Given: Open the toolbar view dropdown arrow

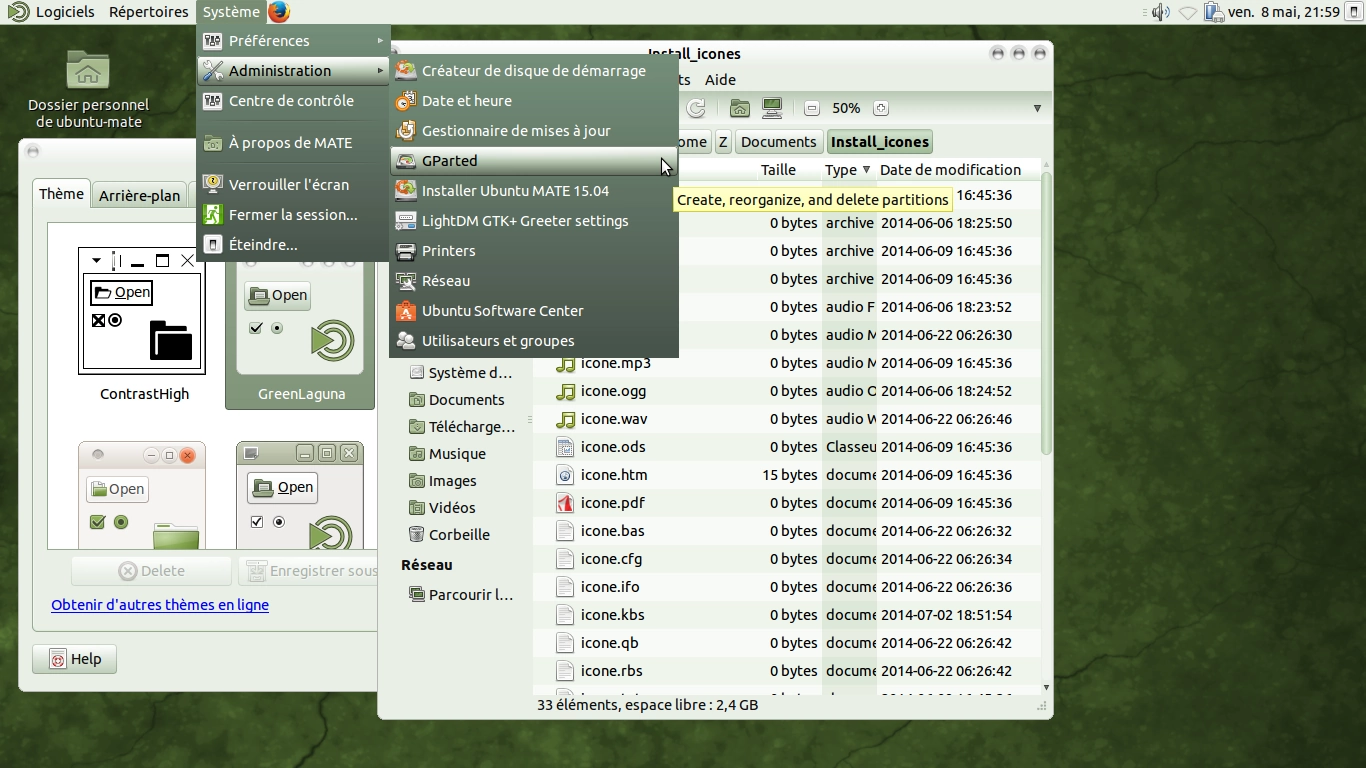Looking at the screenshot, I should 1037,108.
